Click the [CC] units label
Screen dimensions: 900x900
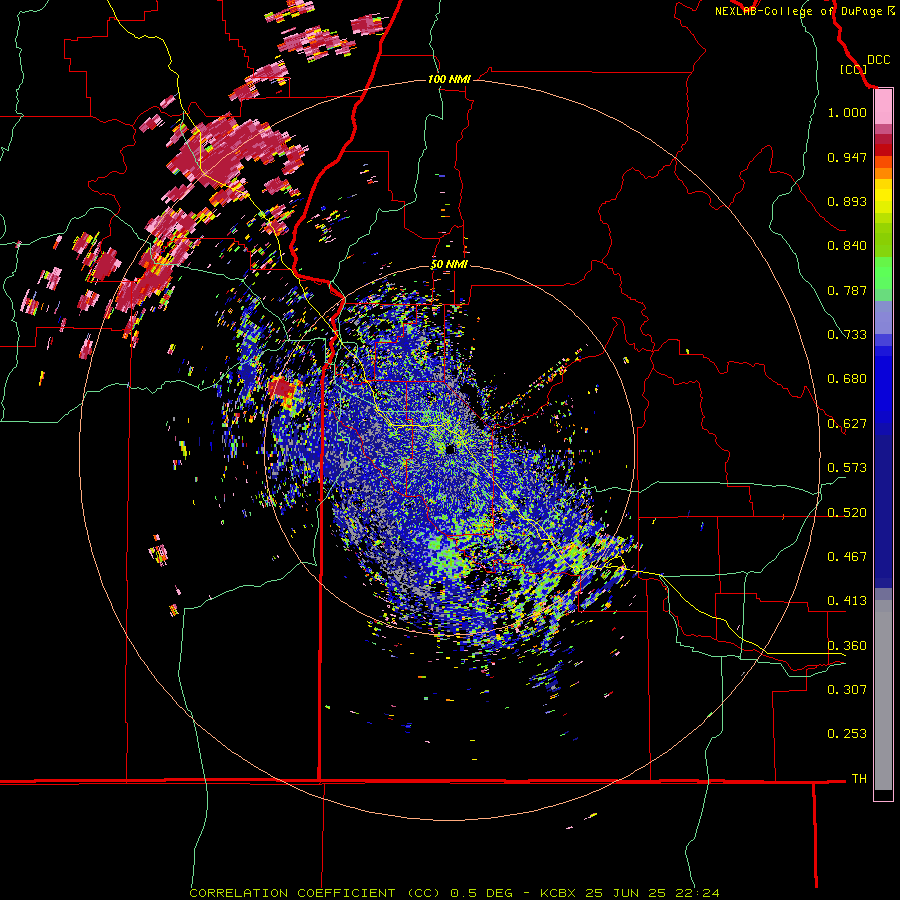[x=853, y=69]
